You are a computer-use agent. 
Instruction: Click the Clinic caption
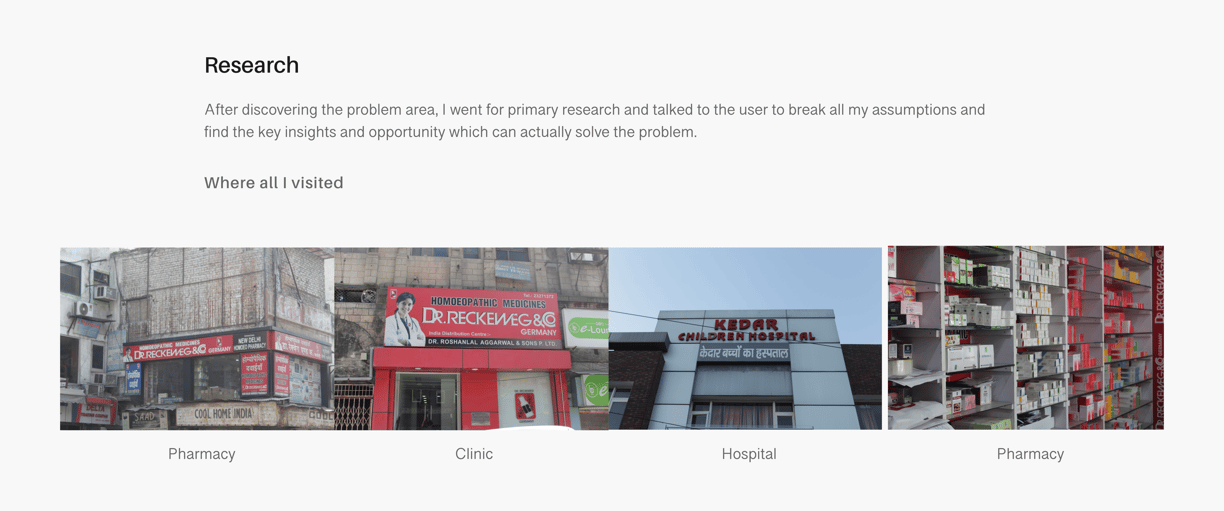click(x=474, y=454)
